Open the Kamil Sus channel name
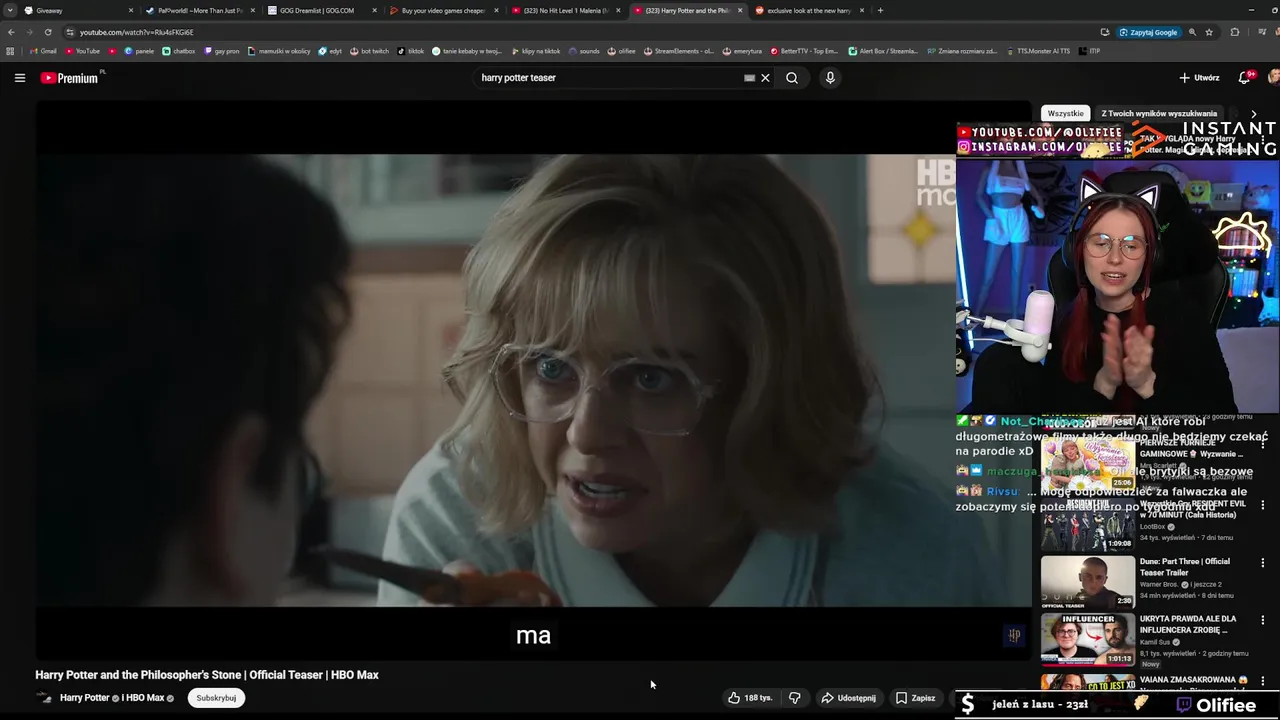1280x720 pixels. coord(1157,642)
